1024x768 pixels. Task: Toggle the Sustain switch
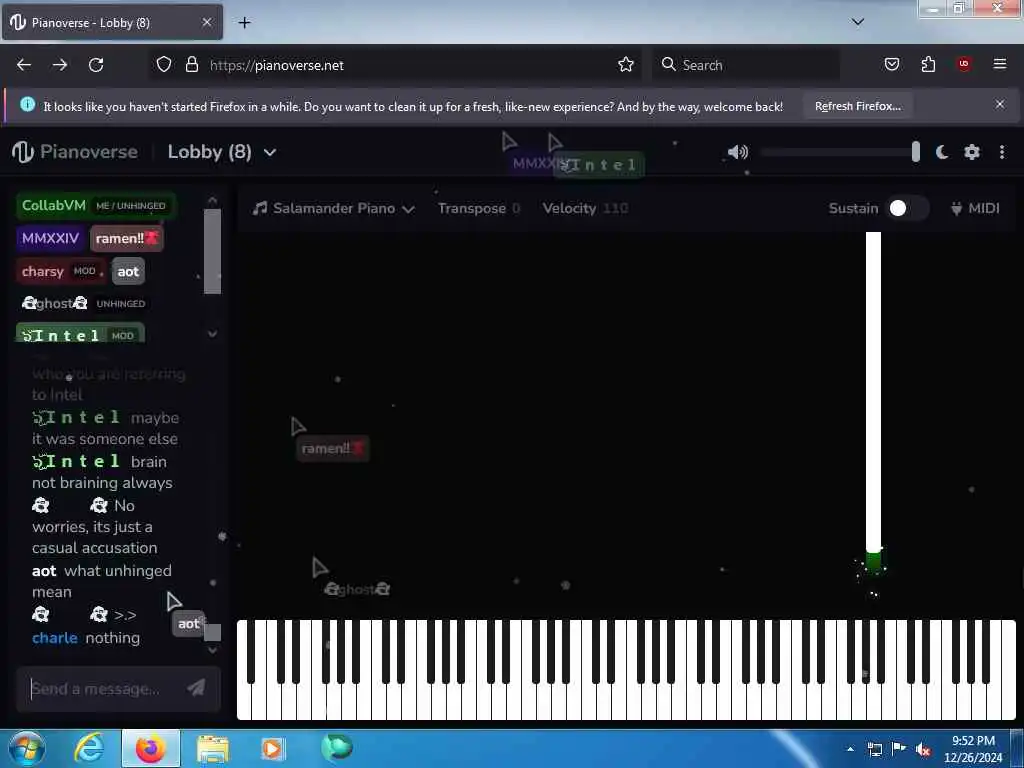coord(907,208)
